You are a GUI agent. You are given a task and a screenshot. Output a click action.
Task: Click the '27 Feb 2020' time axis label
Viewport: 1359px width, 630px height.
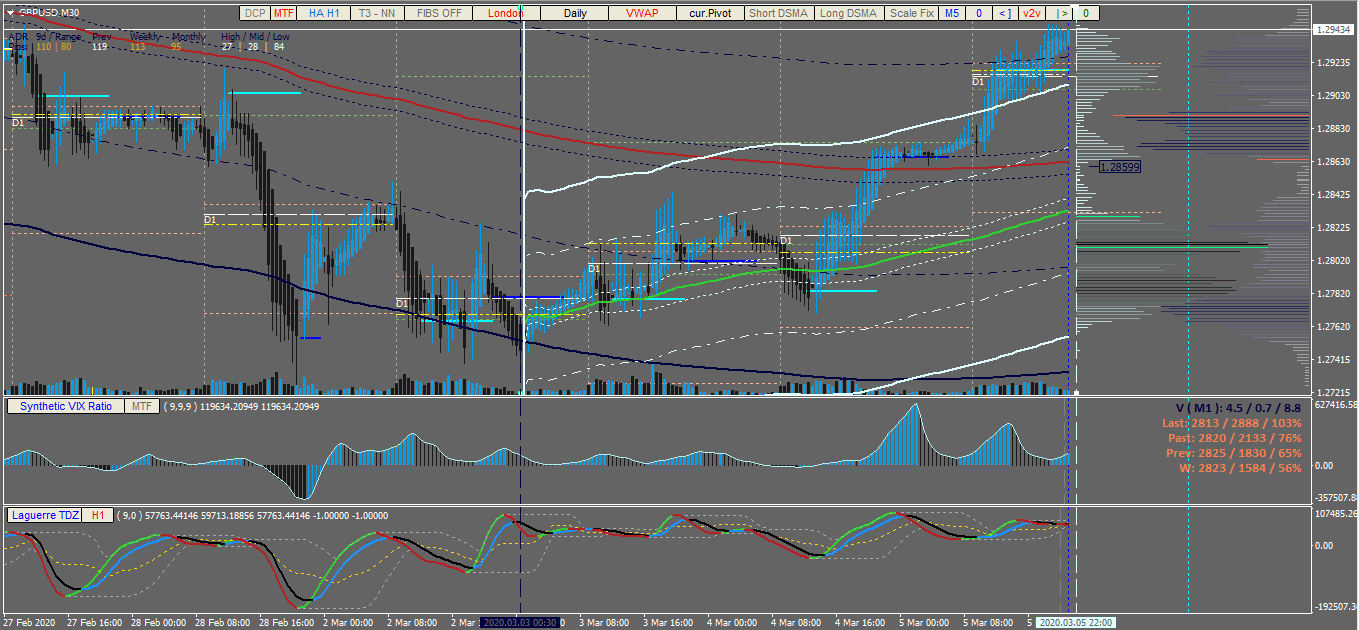point(30,622)
